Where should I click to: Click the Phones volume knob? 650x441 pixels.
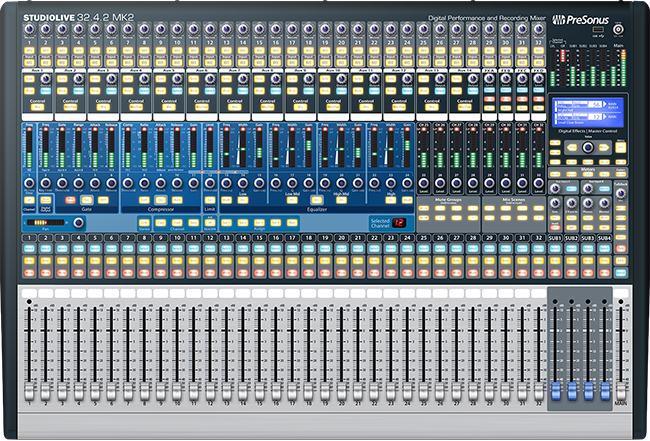pos(588,203)
